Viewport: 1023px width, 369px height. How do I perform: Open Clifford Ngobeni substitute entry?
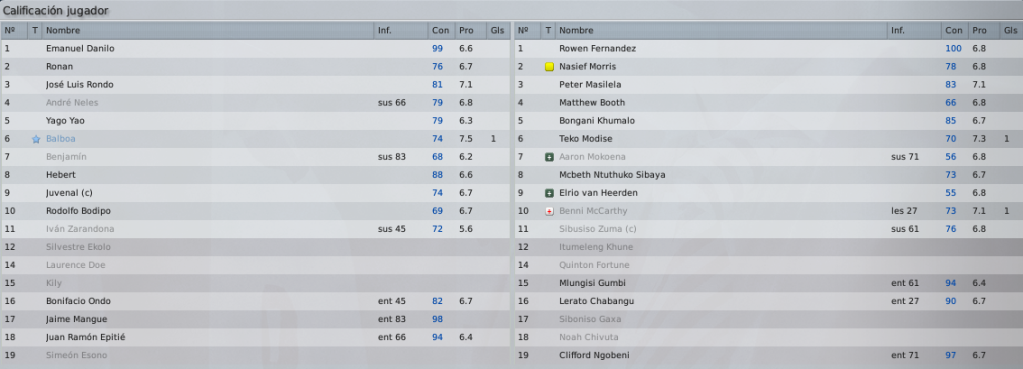coord(767,355)
